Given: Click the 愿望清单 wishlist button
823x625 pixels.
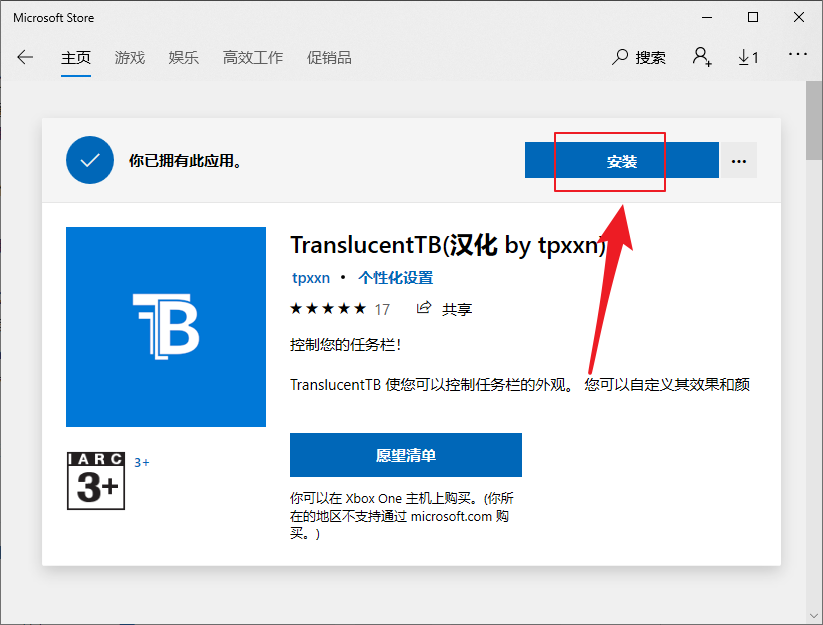Looking at the screenshot, I should pos(406,455).
